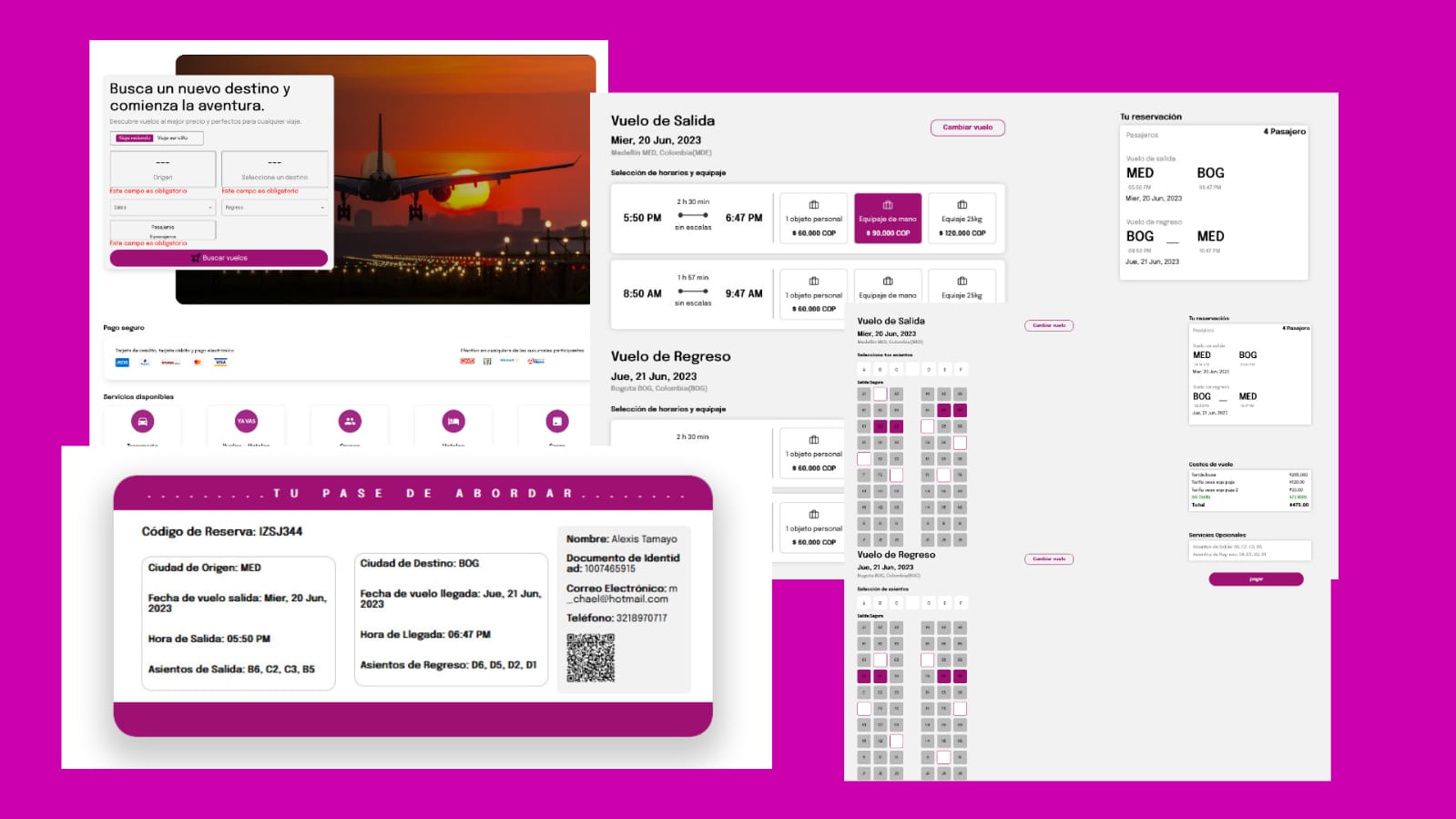1456x819 pixels.
Task: Click Asientos de Salida: B6, C2, C3, B5
Action: click(x=231, y=669)
